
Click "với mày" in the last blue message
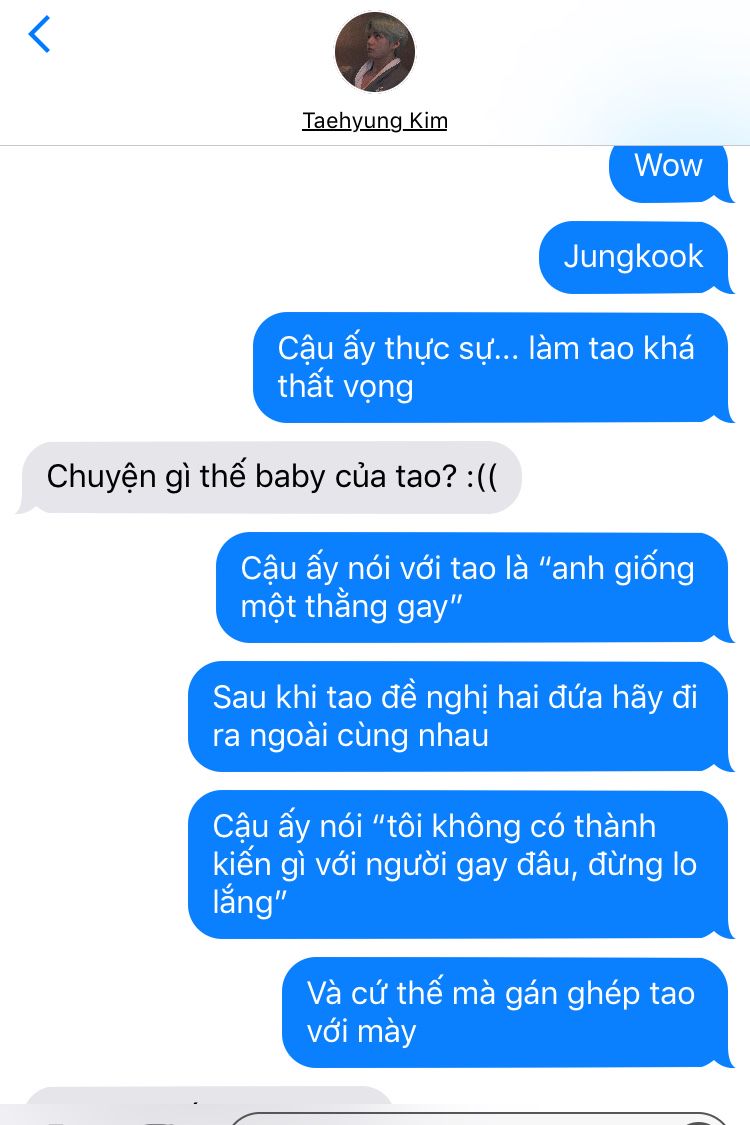(x=362, y=1032)
